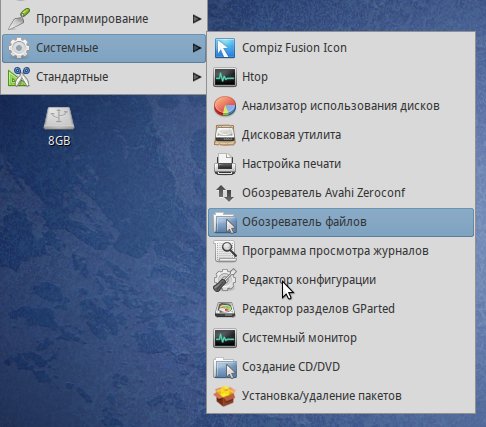The image size is (486, 427).
Task: Expand the Системные submenu arrow
Action: pyautogui.click(x=197, y=48)
